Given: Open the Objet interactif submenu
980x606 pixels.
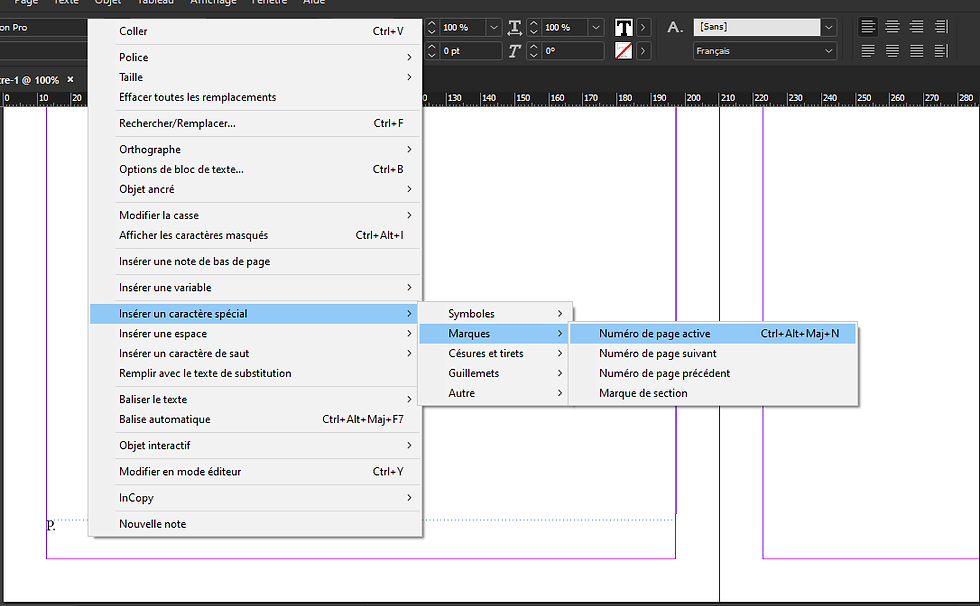Looking at the screenshot, I should coord(256,446).
